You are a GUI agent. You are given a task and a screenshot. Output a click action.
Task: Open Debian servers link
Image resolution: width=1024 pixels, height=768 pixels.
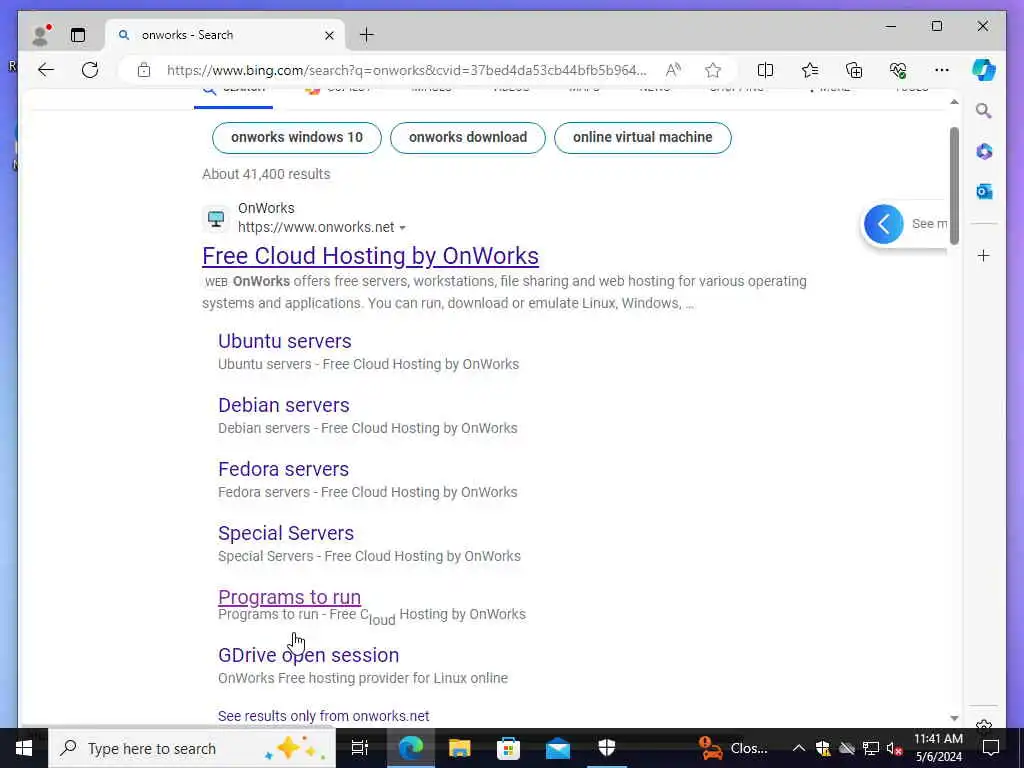[283, 405]
